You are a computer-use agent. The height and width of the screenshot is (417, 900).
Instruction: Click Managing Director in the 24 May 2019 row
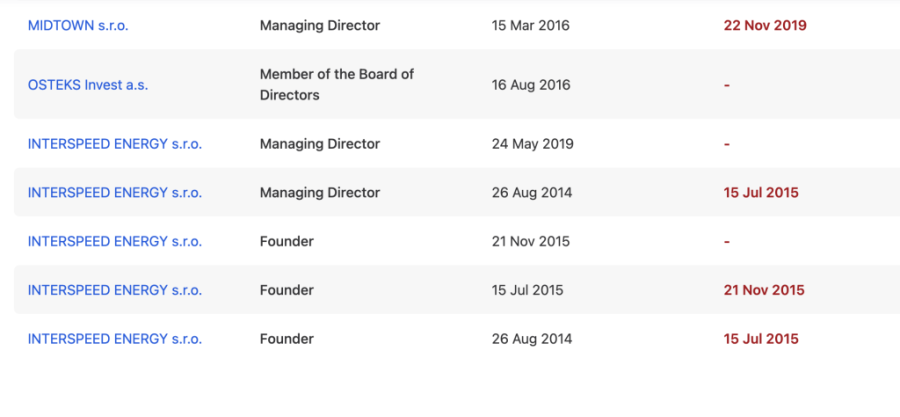click(x=320, y=144)
